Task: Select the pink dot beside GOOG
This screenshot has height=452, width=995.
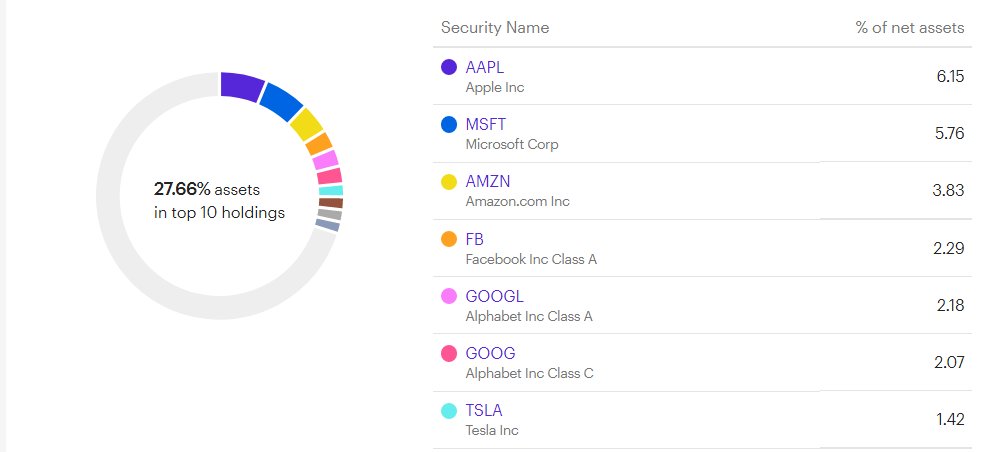Action: [449, 353]
